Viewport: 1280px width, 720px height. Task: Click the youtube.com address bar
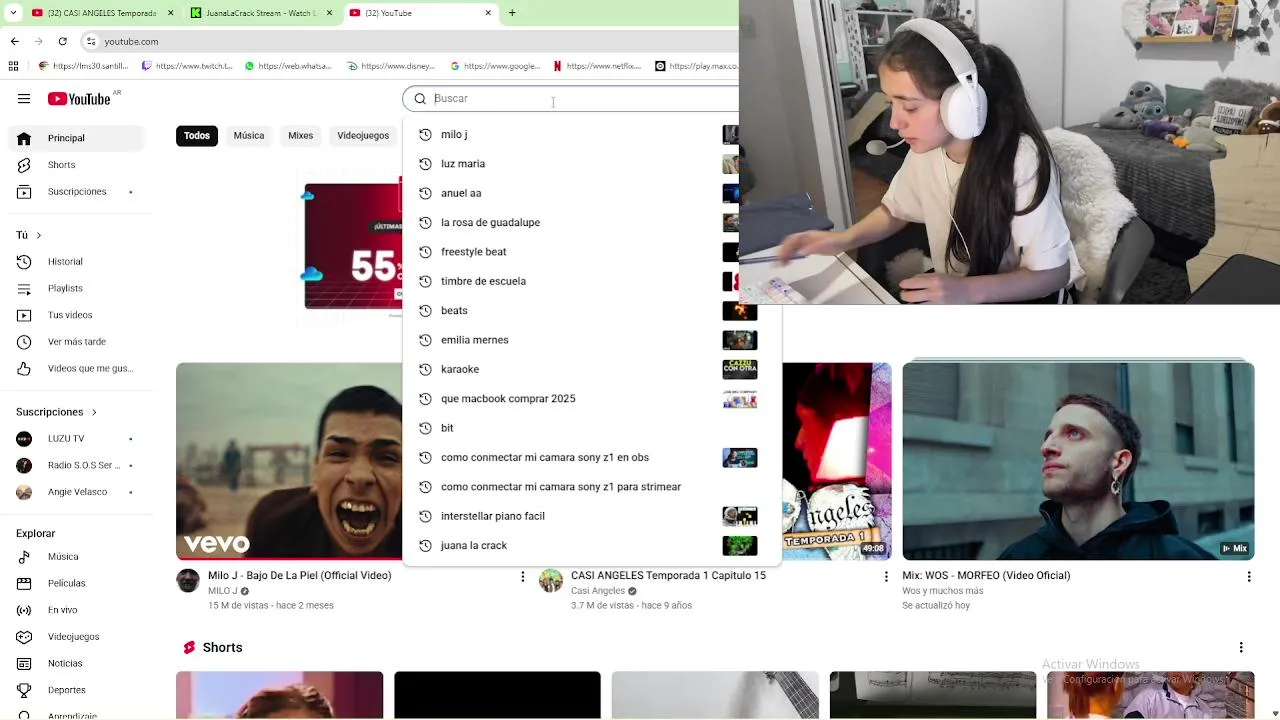point(410,41)
